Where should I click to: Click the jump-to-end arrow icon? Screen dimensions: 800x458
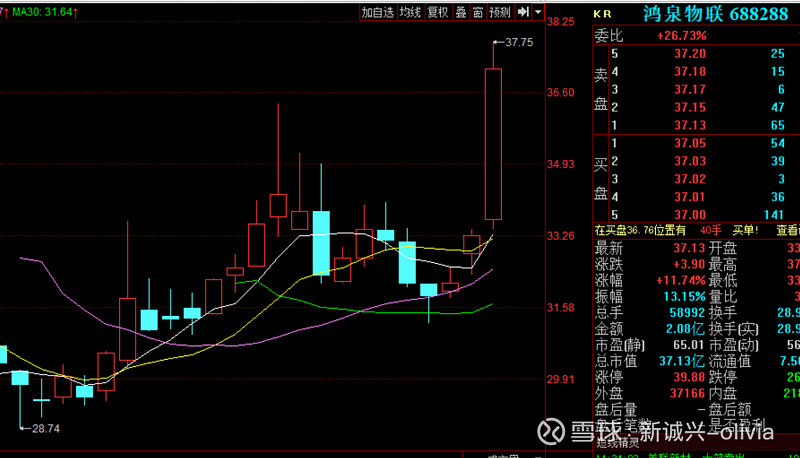point(523,12)
